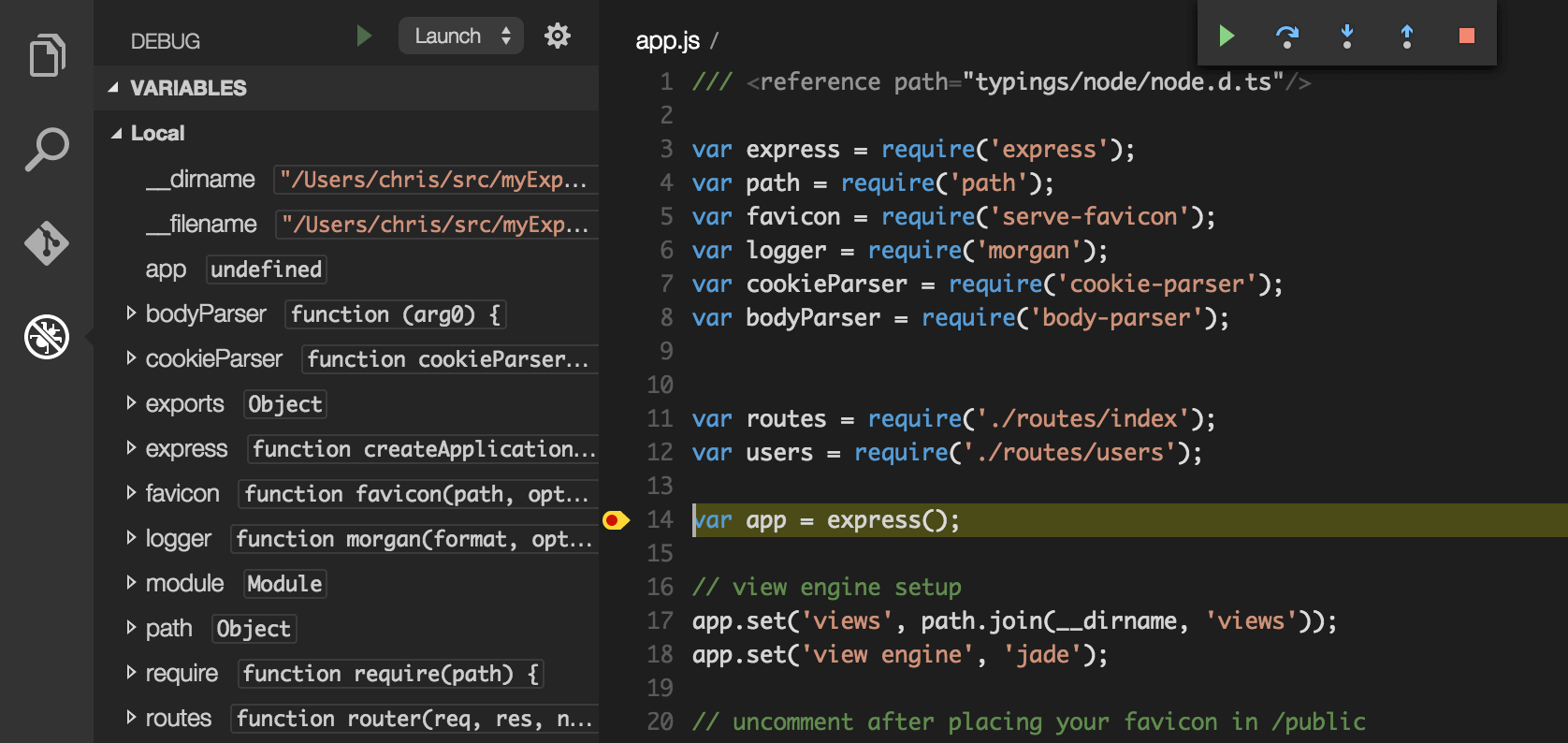Open the Git source control view
Viewport: 1568px width, 743px height.
47,243
